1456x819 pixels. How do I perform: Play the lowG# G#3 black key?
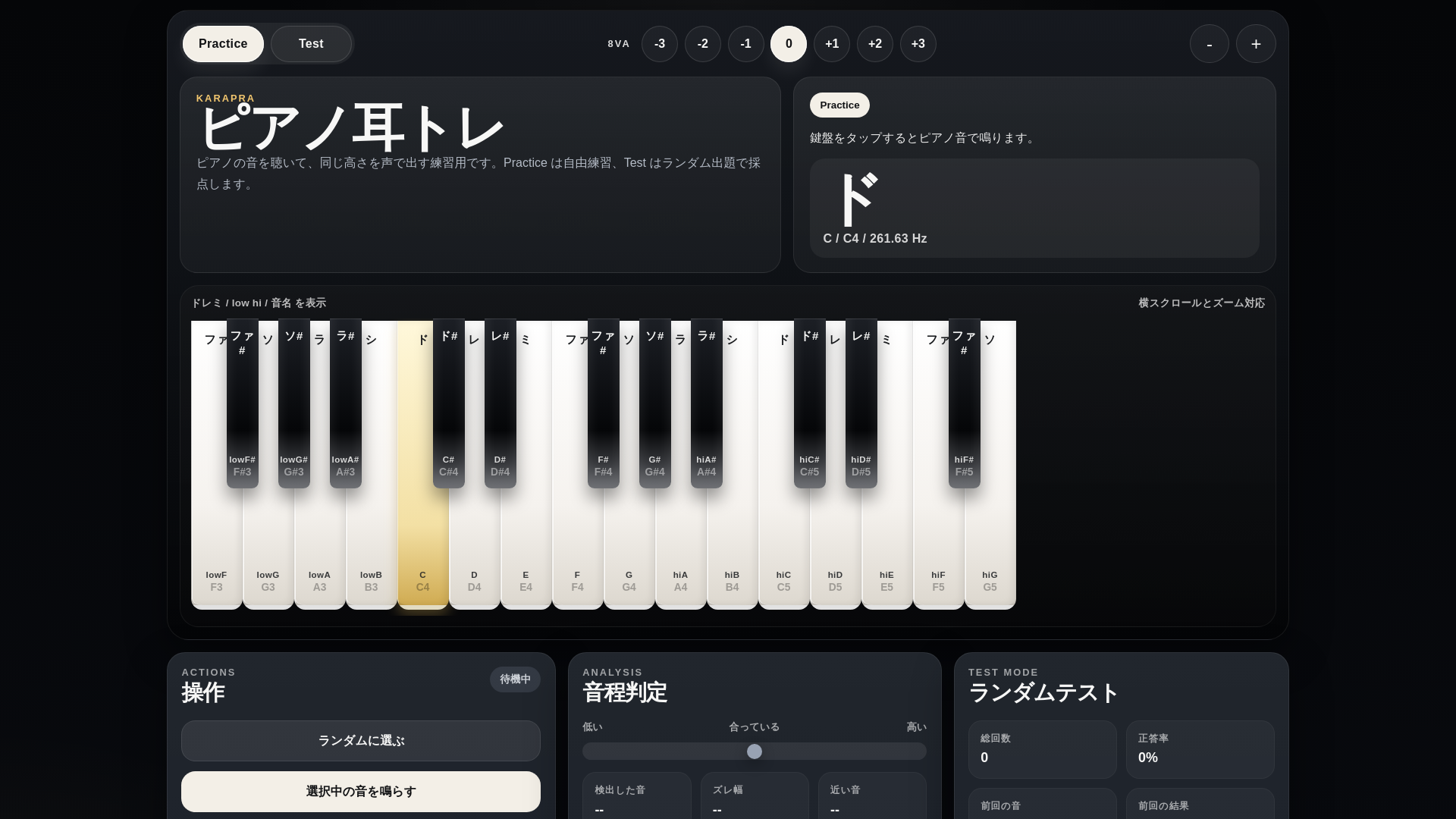pyautogui.click(x=294, y=403)
